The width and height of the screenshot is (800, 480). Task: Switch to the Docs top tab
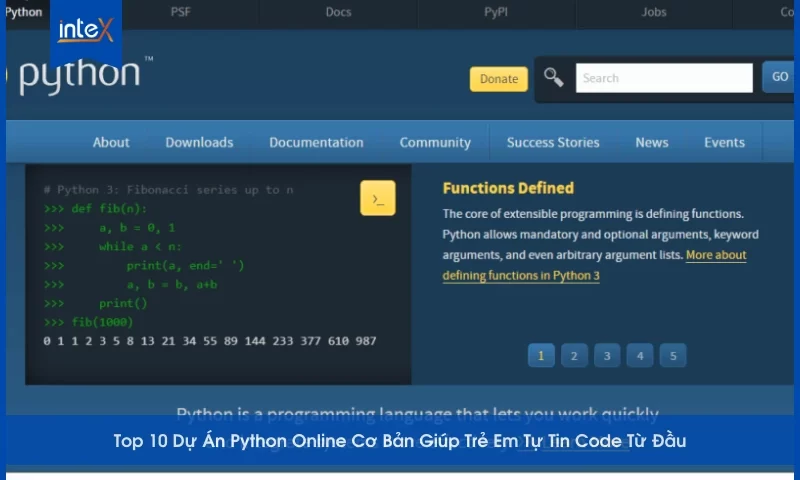(338, 12)
